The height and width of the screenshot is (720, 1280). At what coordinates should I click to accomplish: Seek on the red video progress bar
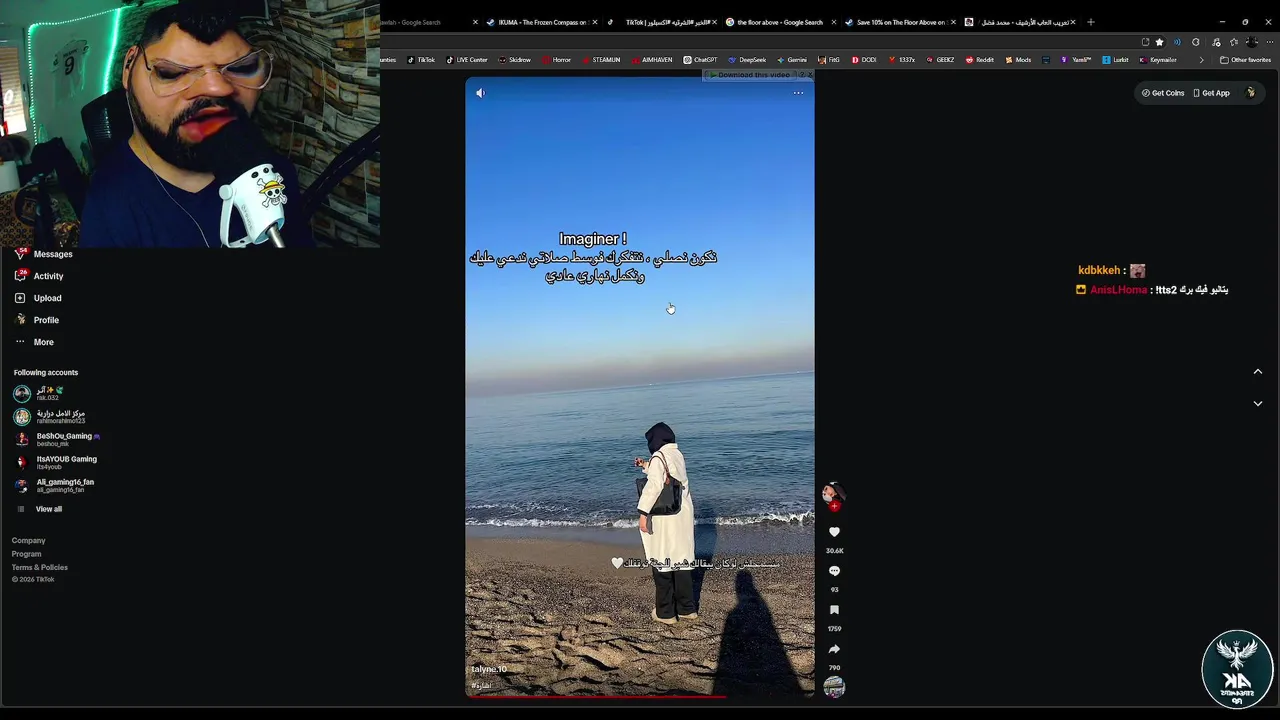640,696
